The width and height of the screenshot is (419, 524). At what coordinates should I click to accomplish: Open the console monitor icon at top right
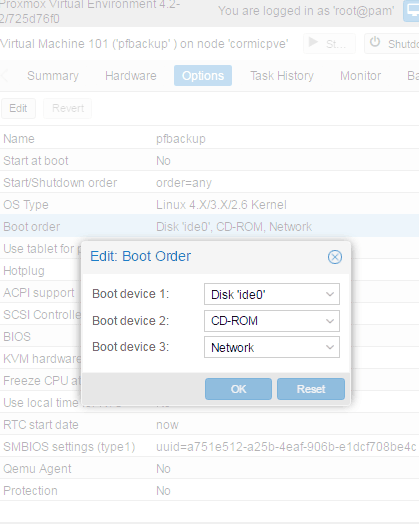(411, 10)
